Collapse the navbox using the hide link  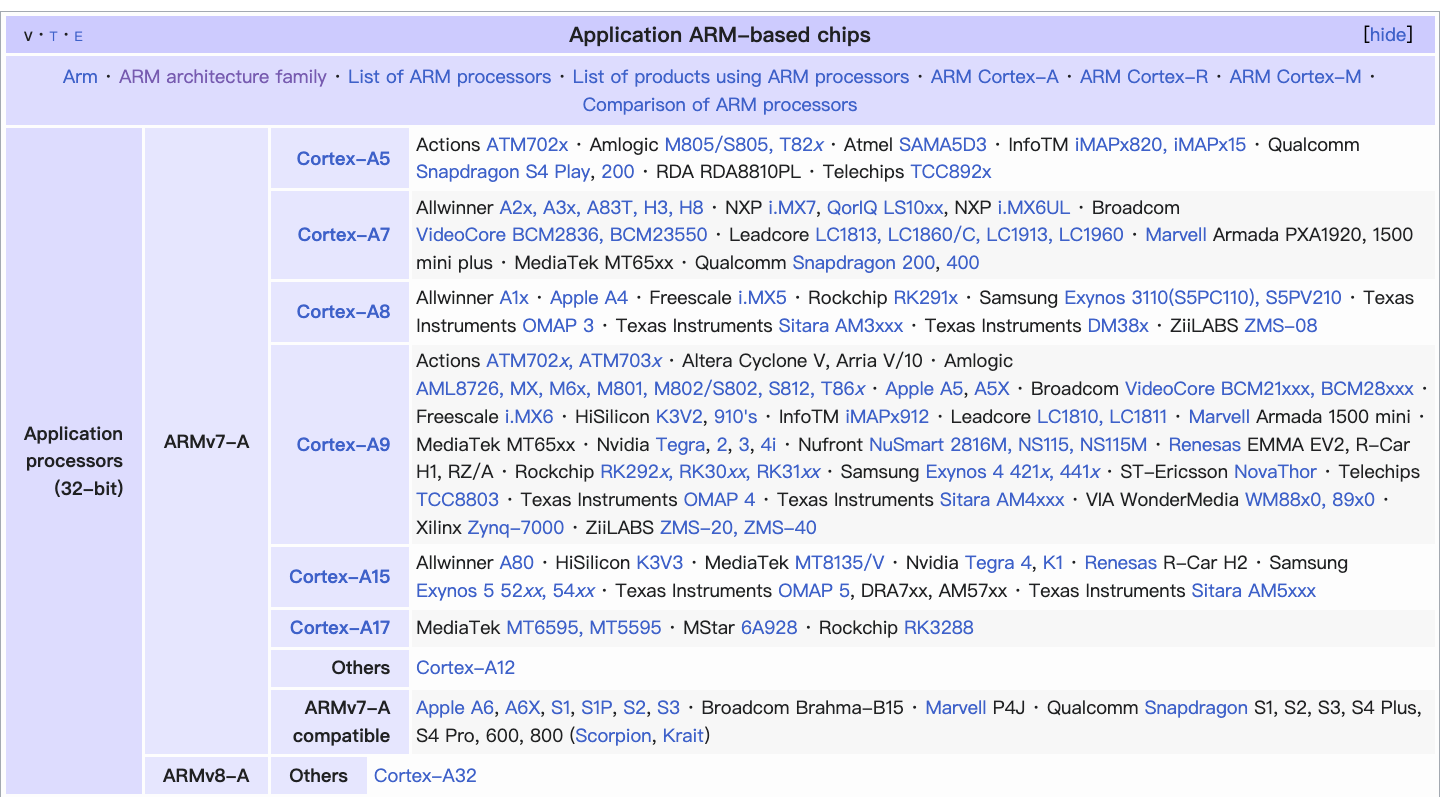click(x=1387, y=35)
